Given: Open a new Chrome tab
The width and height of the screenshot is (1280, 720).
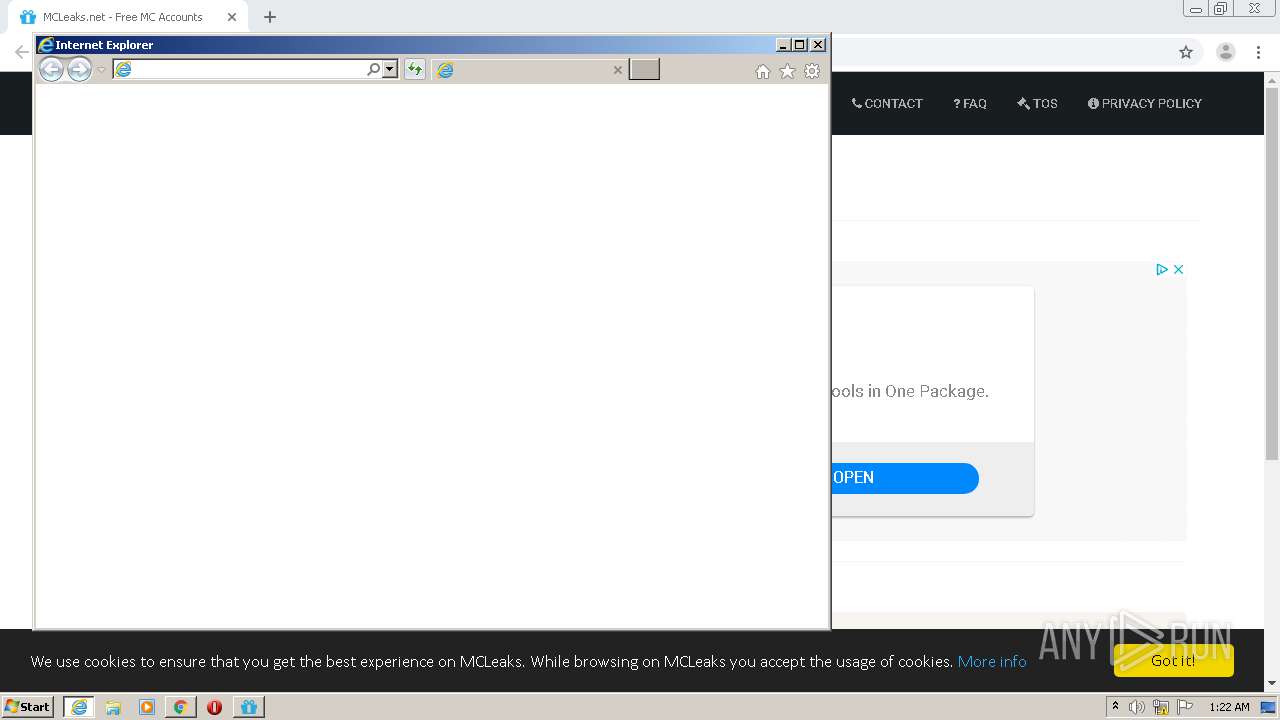Looking at the screenshot, I should coord(270,17).
